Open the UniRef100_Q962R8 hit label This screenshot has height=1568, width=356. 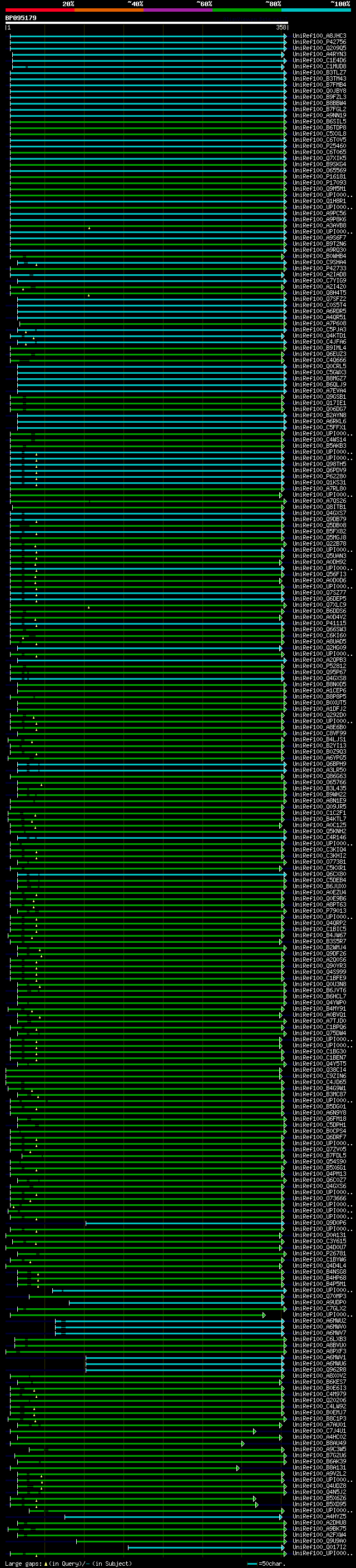pyautogui.click(x=319, y=1369)
